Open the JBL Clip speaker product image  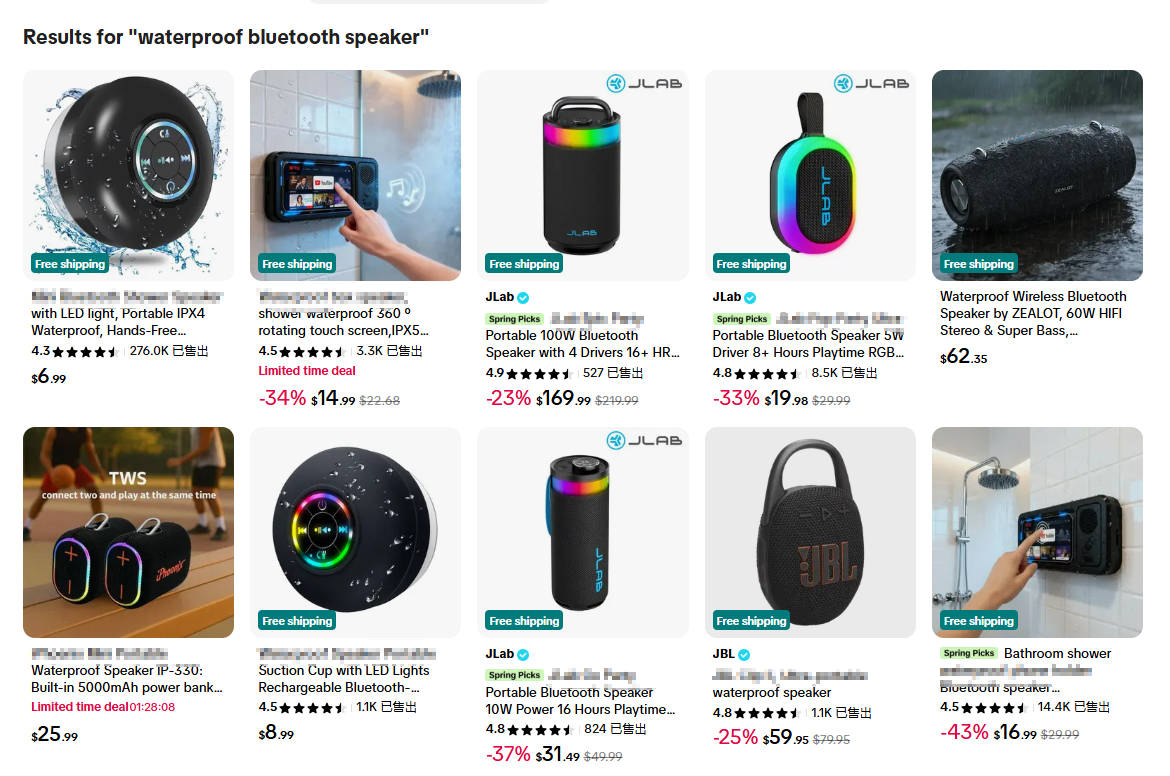(810, 530)
